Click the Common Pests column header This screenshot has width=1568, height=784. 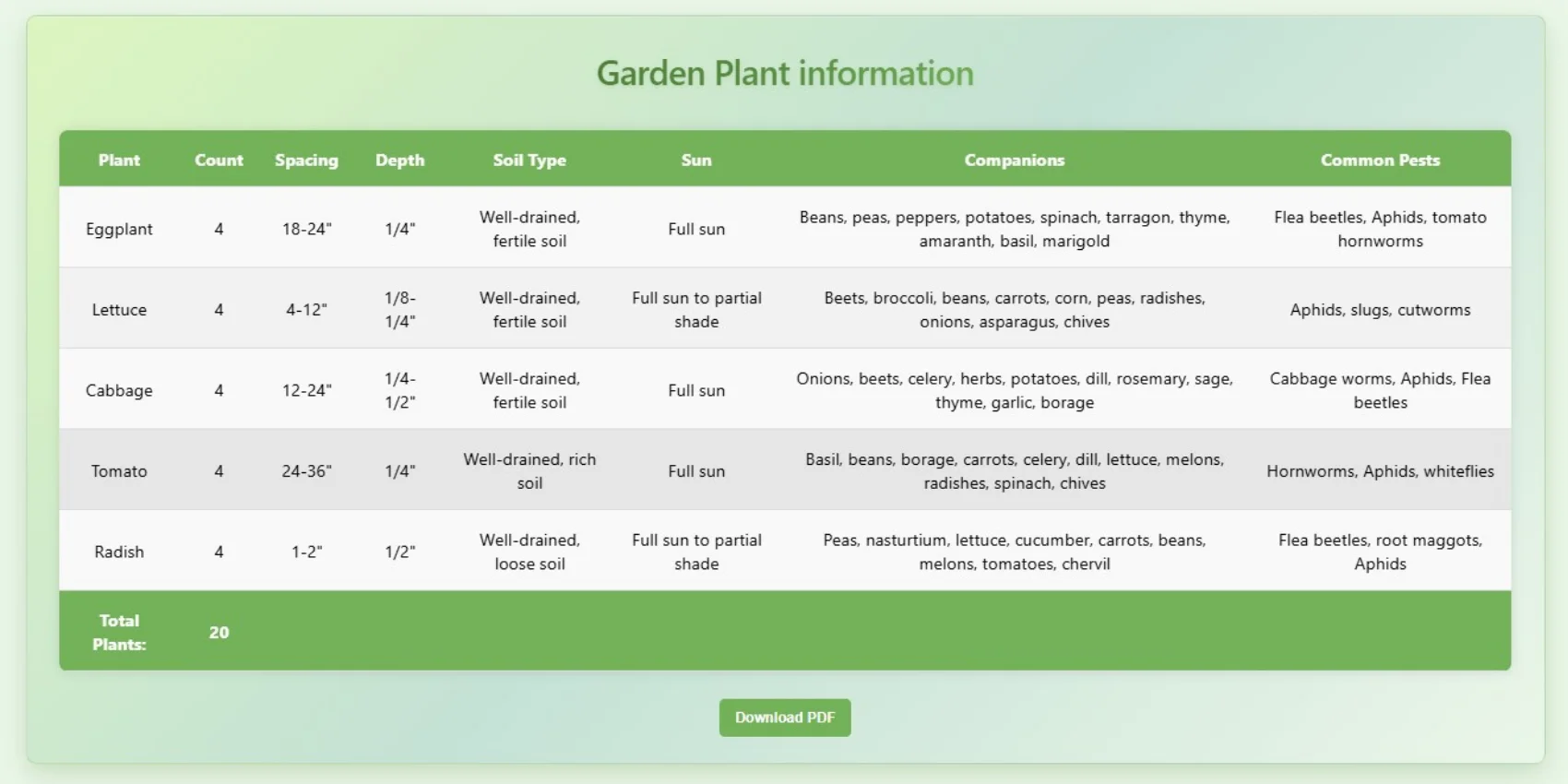pyautogui.click(x=1380, y=160)
